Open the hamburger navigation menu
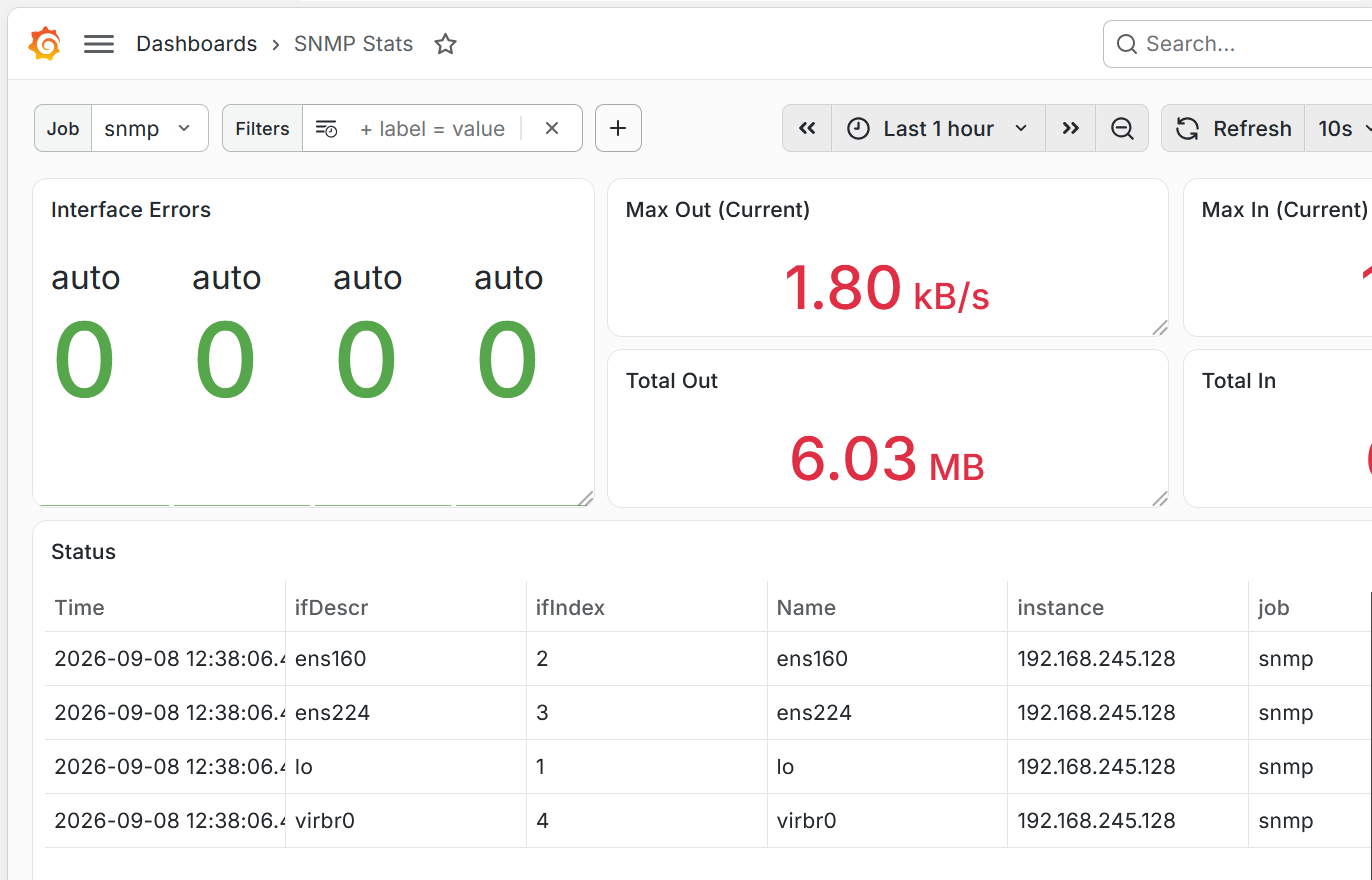1372x880 pixels. point(99,44)
